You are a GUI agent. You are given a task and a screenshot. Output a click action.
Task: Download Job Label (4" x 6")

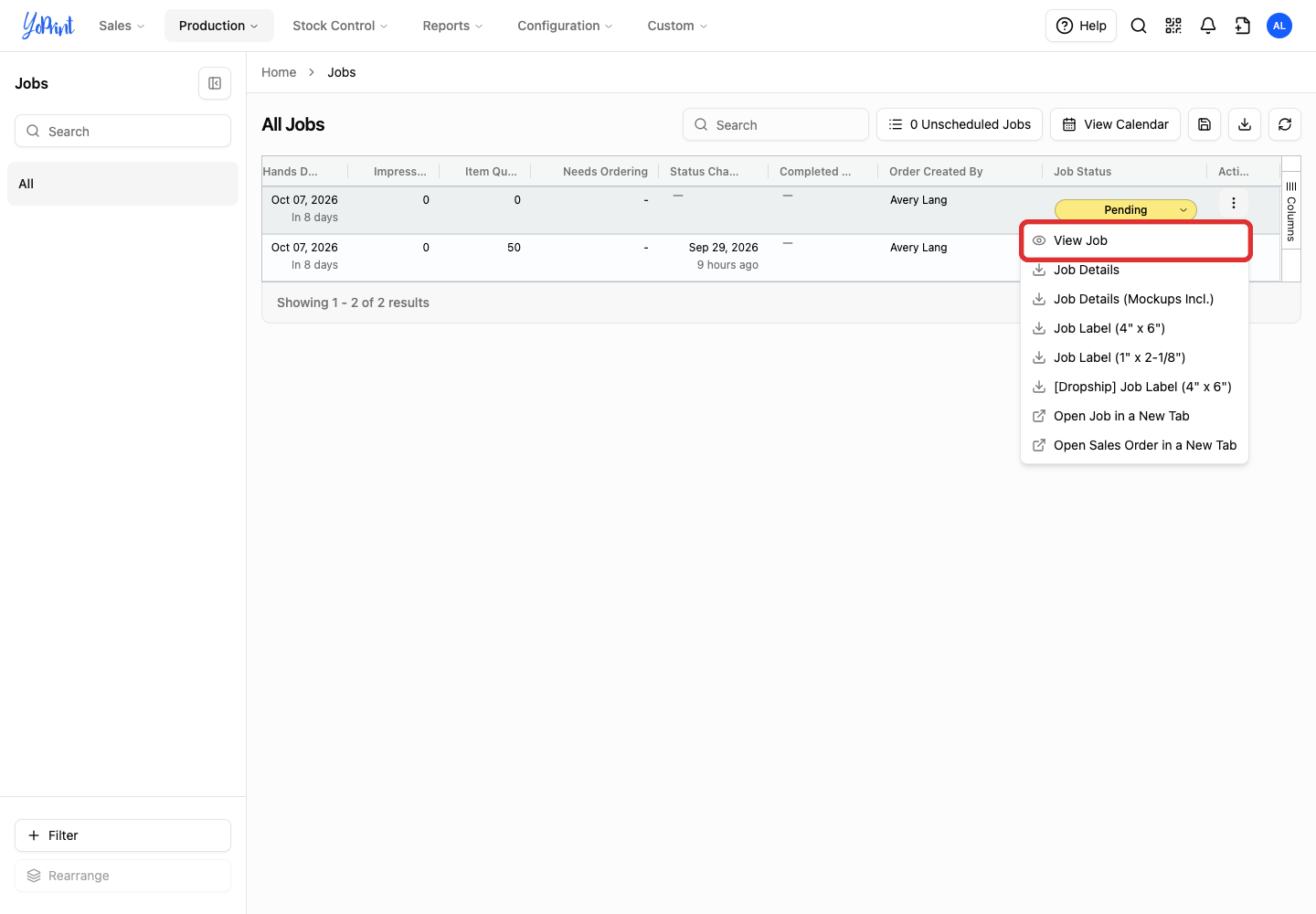click(x=1134, y=328)
